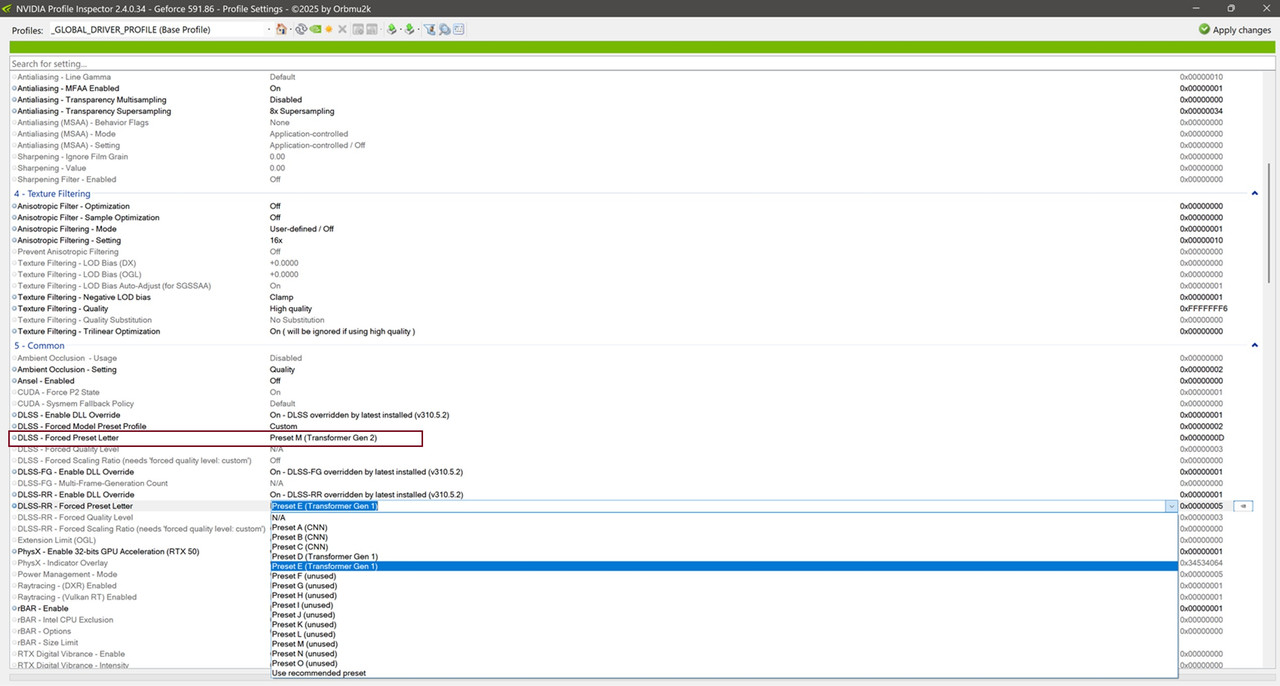Choose Preset C (CNN)
The image size is (1280, 686).
coord(724,547)
